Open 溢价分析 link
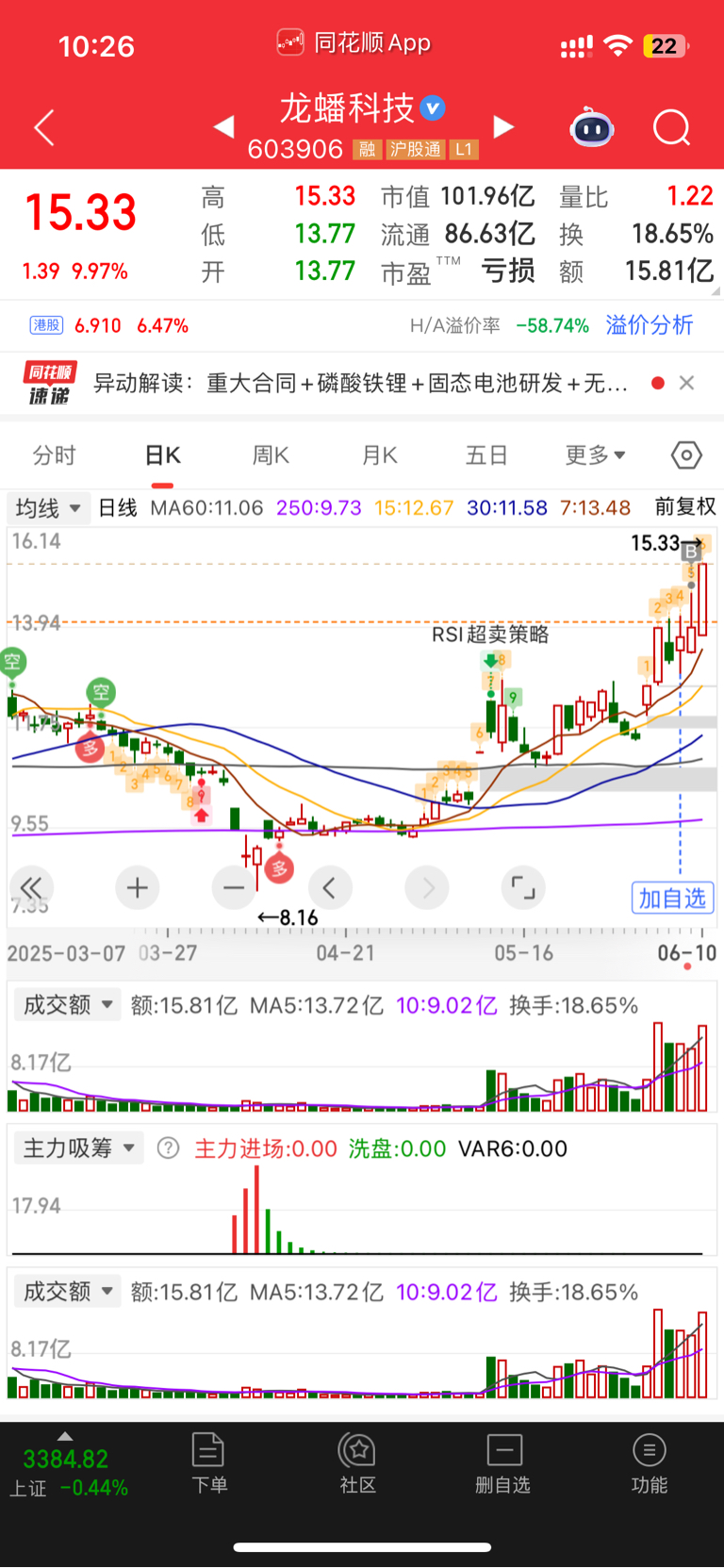724x1568 pixels. [650, 325]
